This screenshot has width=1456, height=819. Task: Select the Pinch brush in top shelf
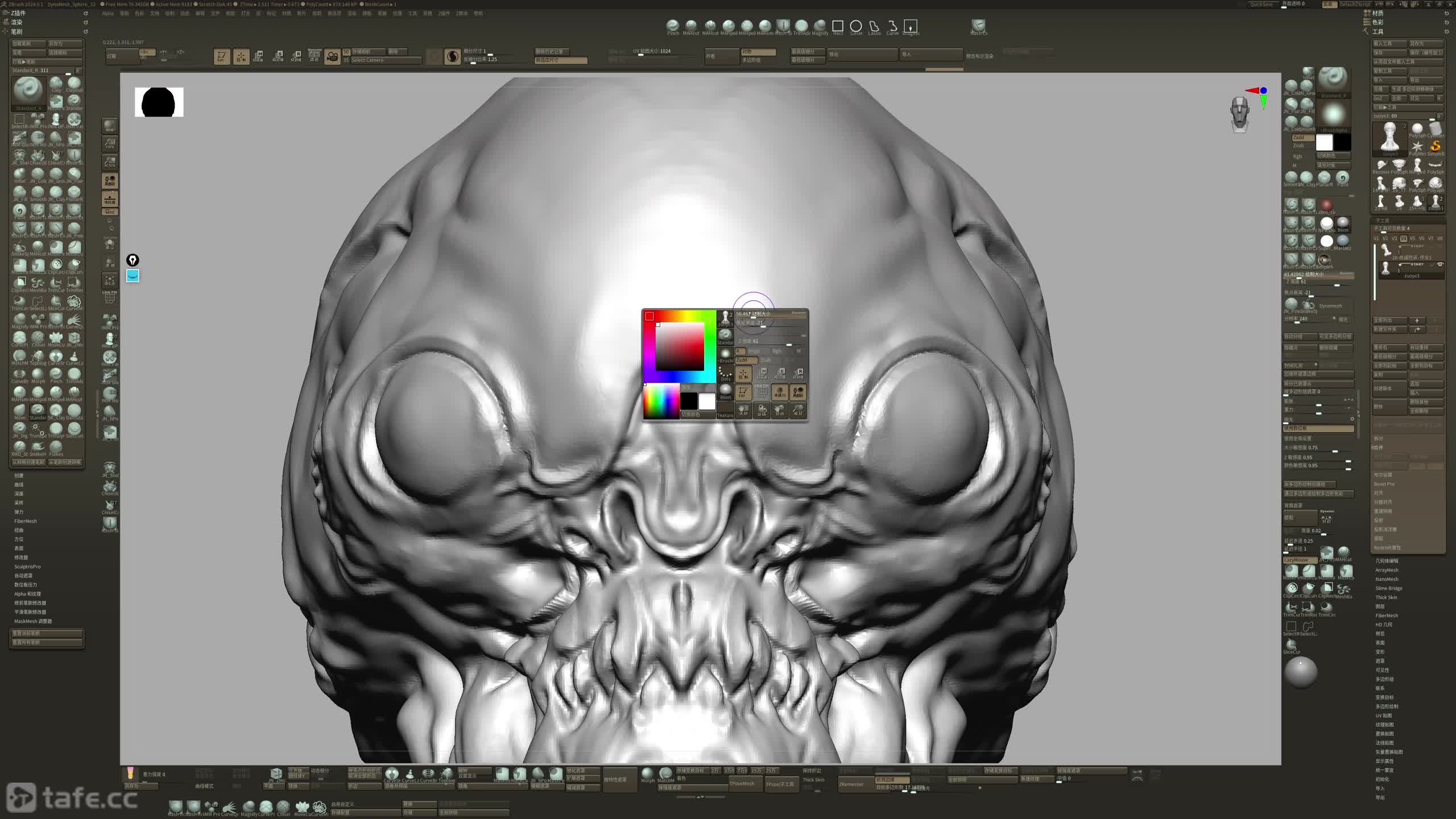coord(673,26)
